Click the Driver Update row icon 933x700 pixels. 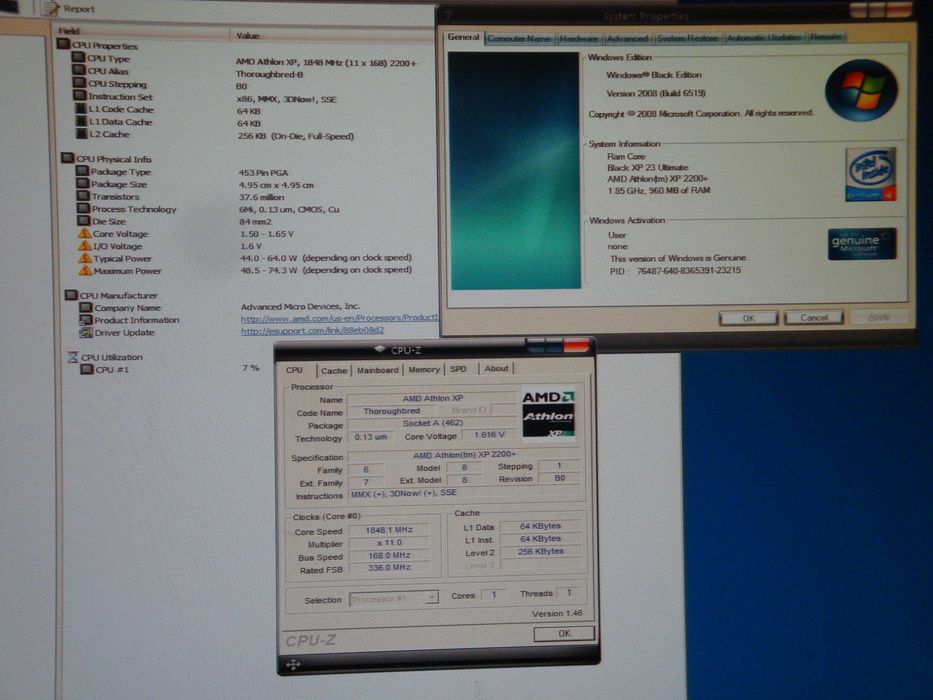[x=86, y=332]
